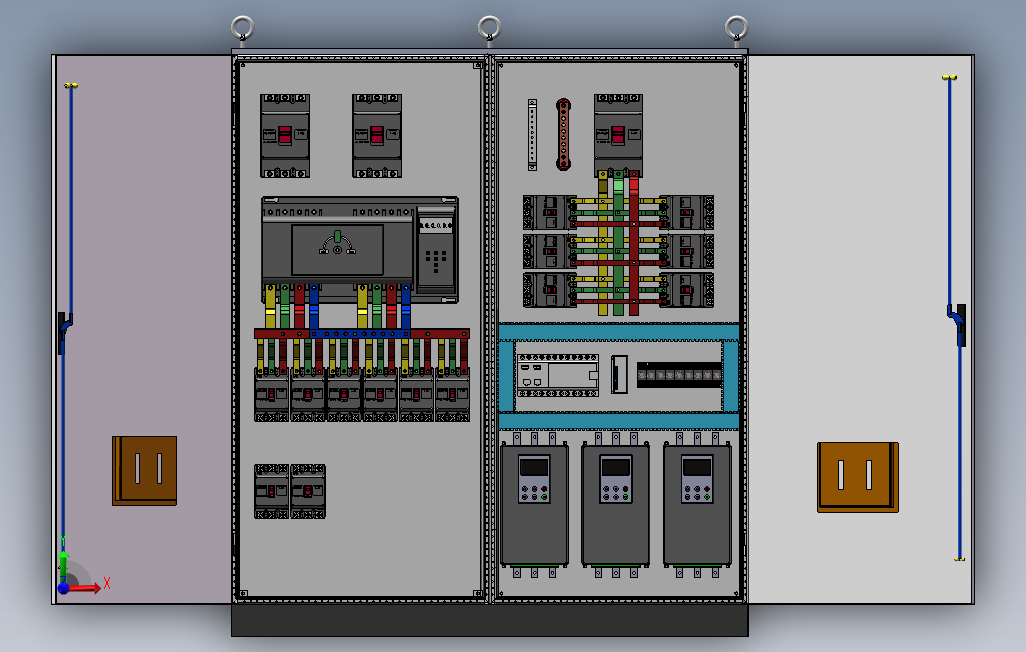Select the left lifting eye bolt on cabinet top
The width and height of the screenshot is (1026, 652).
pos(242,30)
